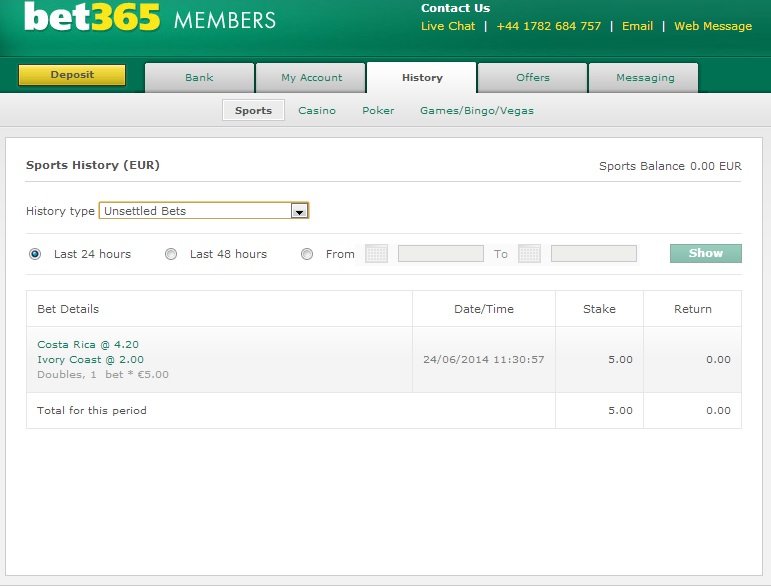The image size is (771, 587).
Task: Open the Bank tab
Action: click(199, 78)
